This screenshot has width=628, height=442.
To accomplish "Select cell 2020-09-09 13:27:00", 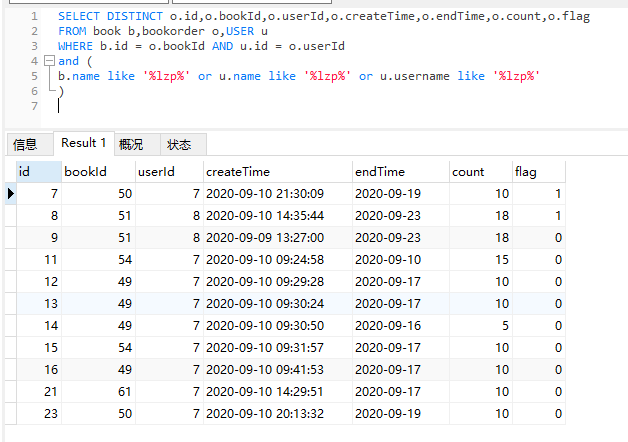I will (x=278, y=238).
